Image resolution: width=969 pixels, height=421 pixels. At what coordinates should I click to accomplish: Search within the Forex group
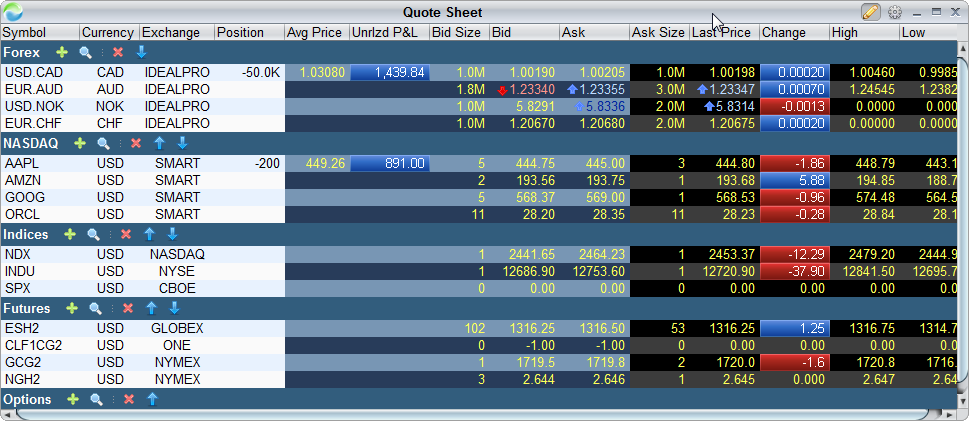[x=85, y=53]
